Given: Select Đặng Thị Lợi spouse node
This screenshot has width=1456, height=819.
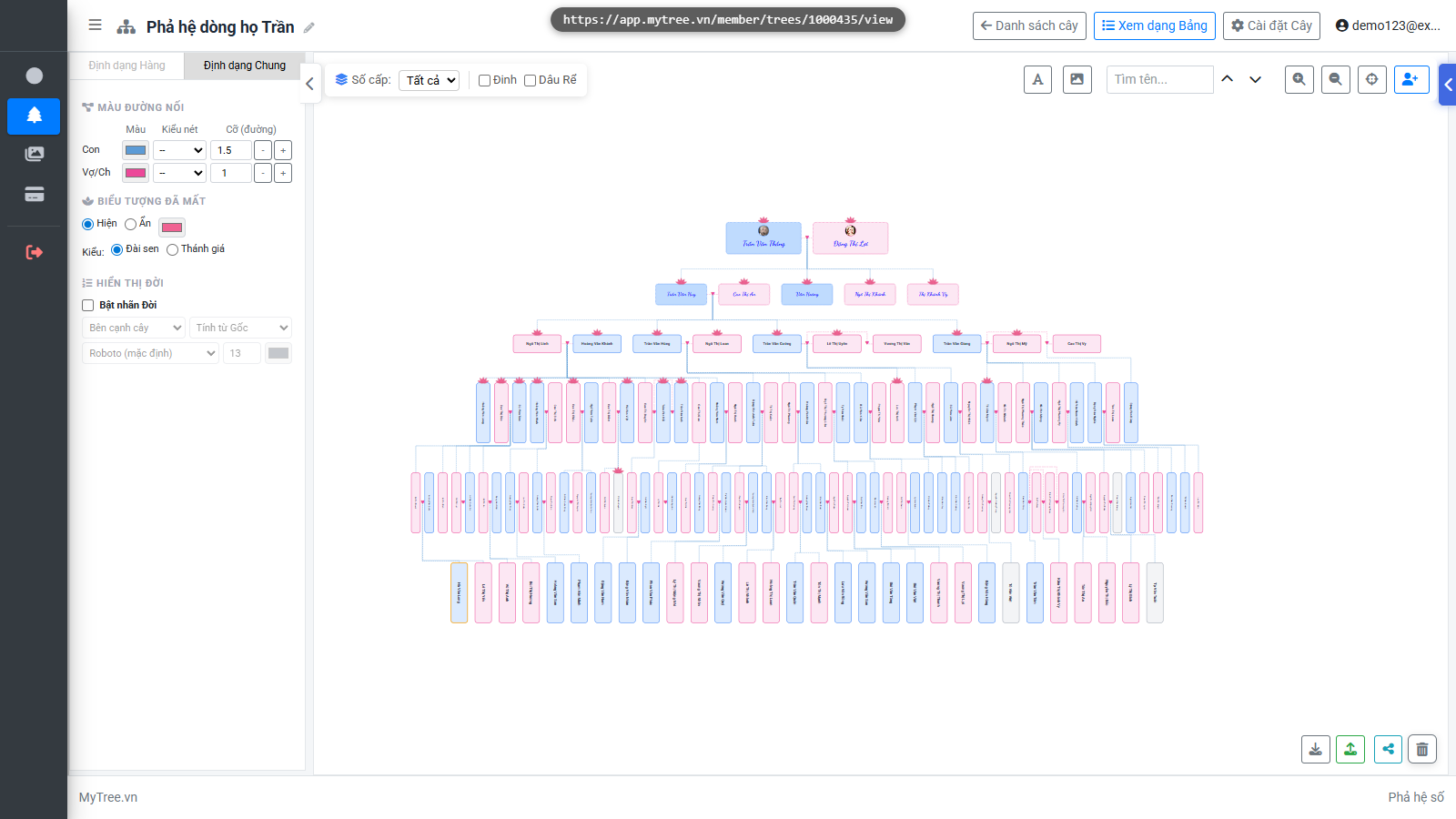Looking at the screenshot, I should [x=851, y=238].
